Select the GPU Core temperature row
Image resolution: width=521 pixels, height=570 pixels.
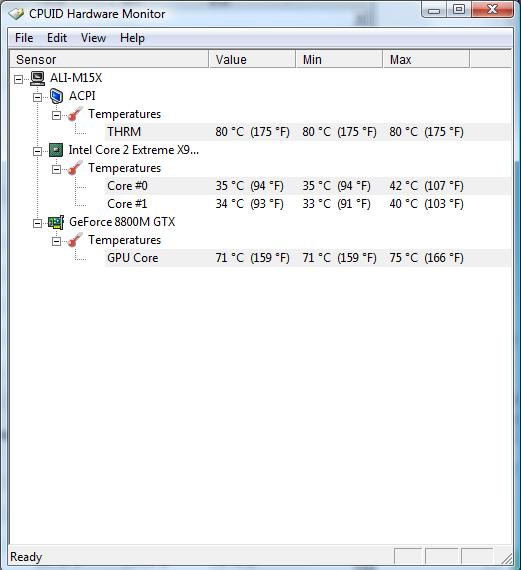pyautogui.click(x=308, y=258)
